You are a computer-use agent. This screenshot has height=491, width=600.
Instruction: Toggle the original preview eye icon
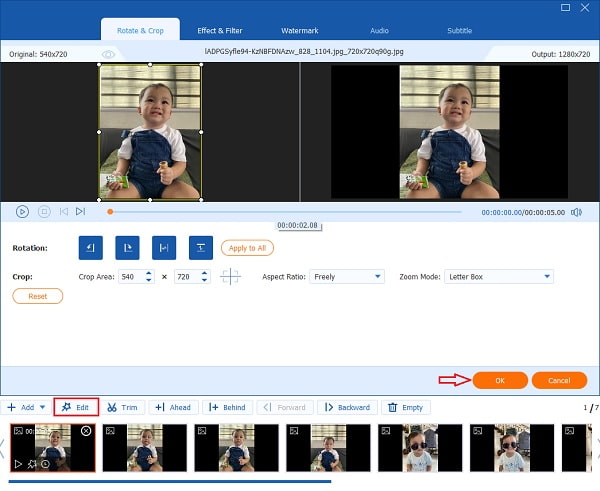108,54
